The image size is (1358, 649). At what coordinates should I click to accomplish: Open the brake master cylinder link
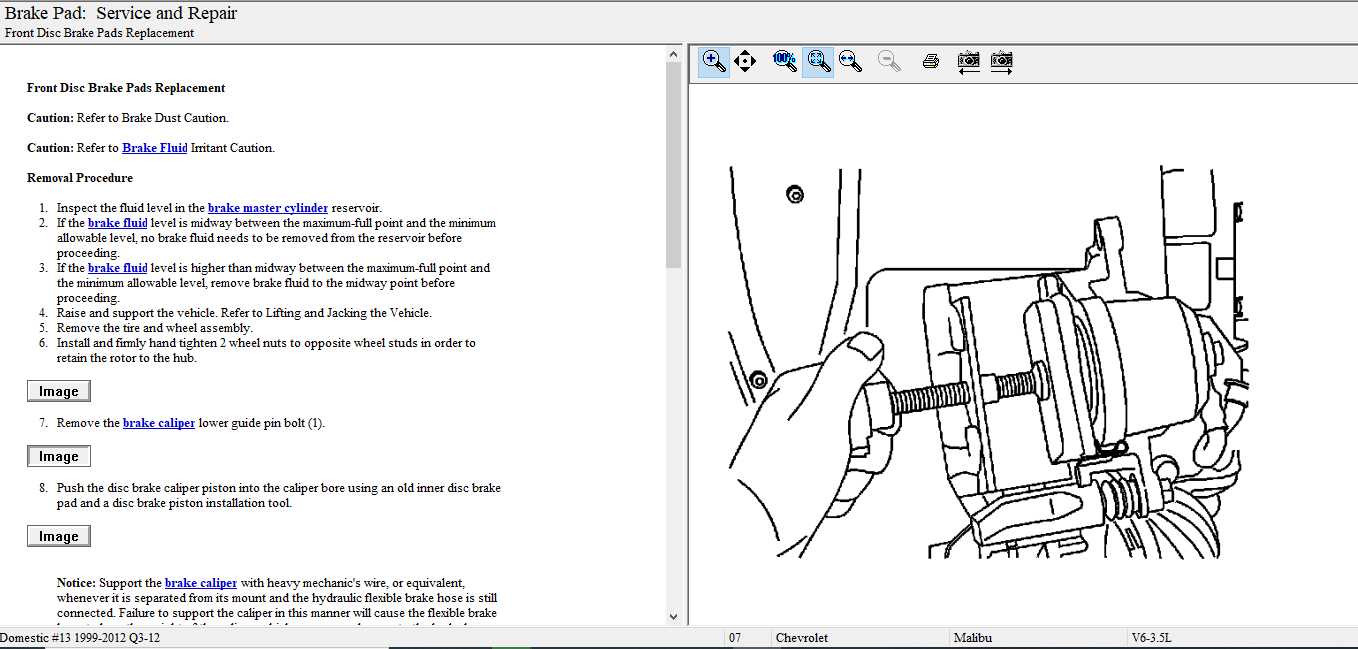pos(268,208)
